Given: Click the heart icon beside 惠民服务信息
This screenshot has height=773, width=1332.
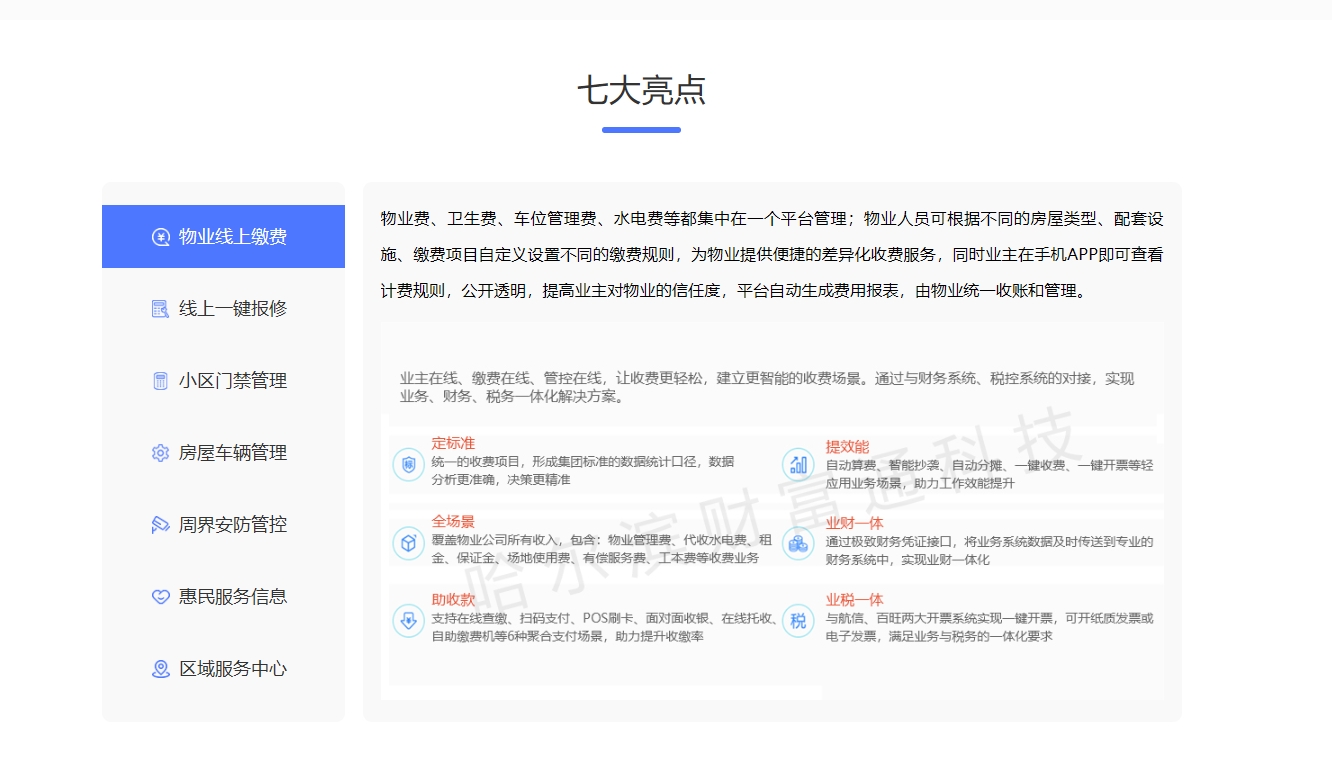Looking at the screenshot, I should 160,597.
